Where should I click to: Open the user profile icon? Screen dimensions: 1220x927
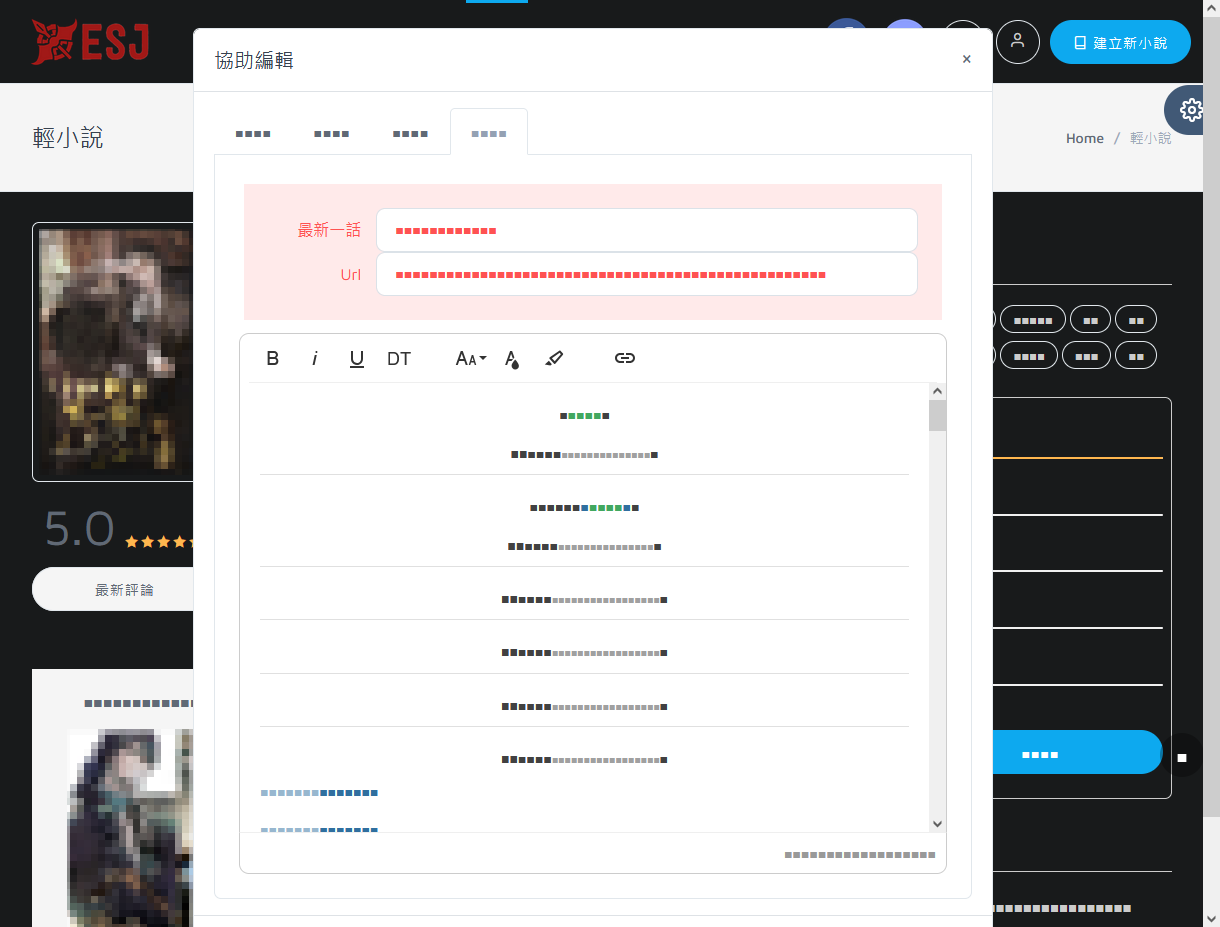pos(1018,42)
